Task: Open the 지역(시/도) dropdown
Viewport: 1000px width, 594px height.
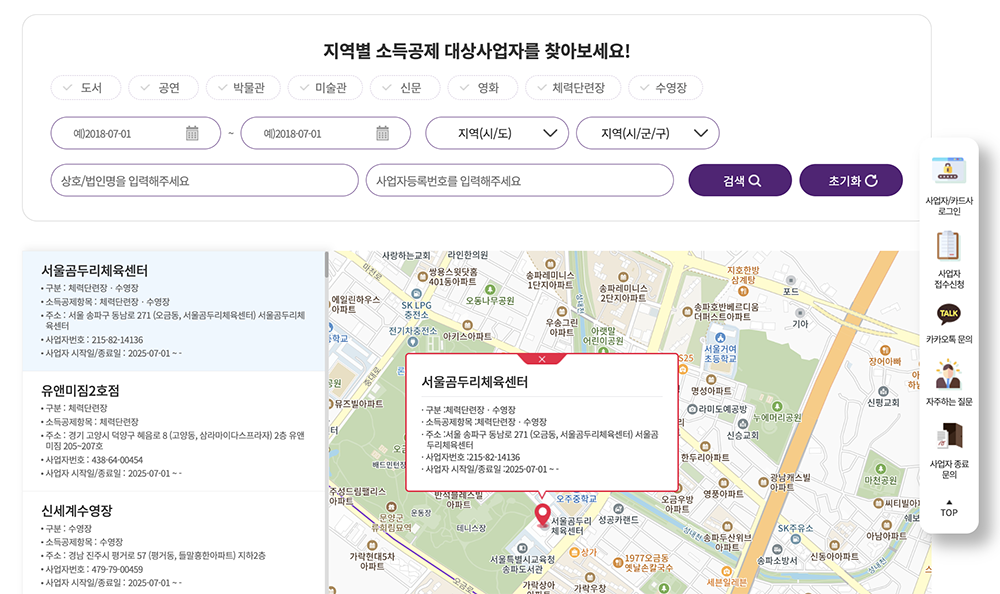Action: [497, 133]
